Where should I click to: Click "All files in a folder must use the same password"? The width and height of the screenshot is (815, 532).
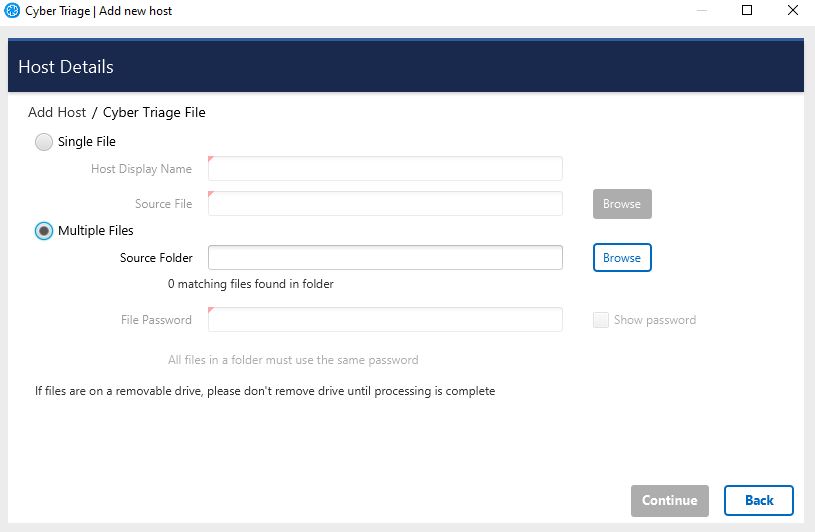tap(293, 360)
